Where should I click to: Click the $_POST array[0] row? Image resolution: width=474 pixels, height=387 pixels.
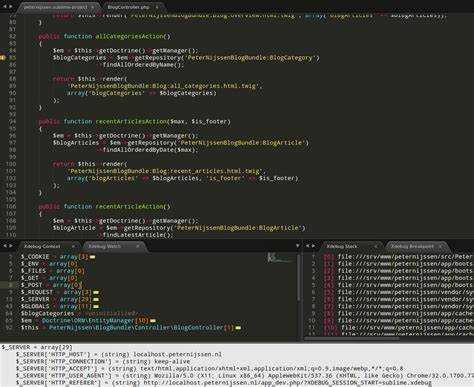point(51,285)
